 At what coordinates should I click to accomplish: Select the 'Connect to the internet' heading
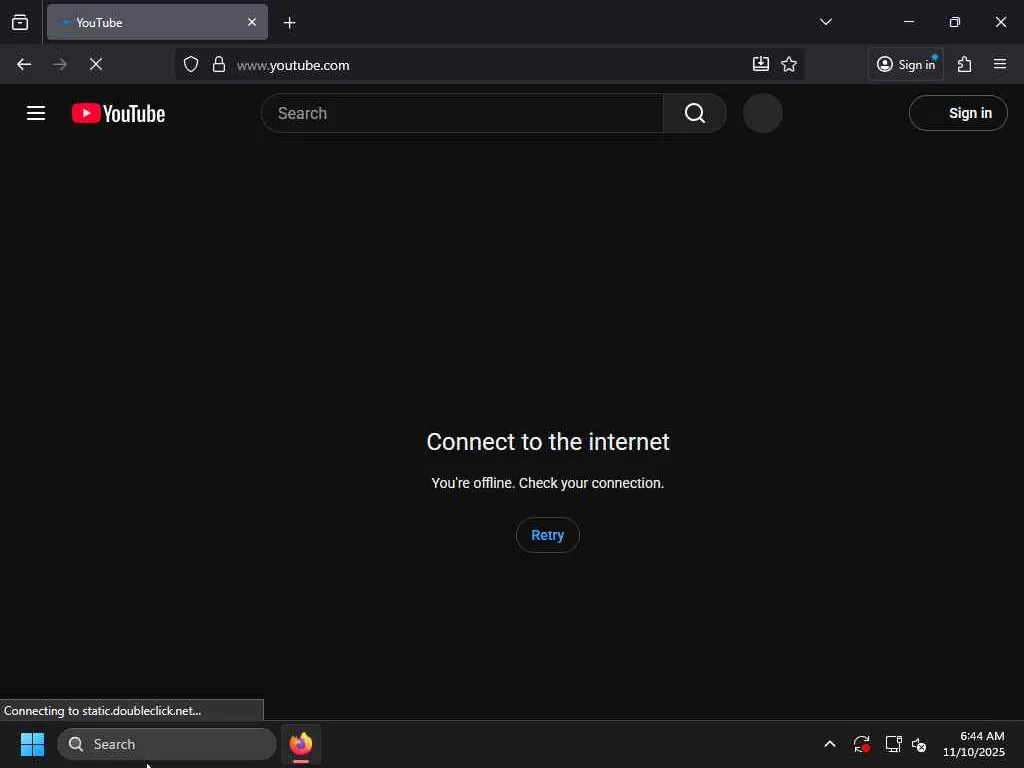pos(547,442)
